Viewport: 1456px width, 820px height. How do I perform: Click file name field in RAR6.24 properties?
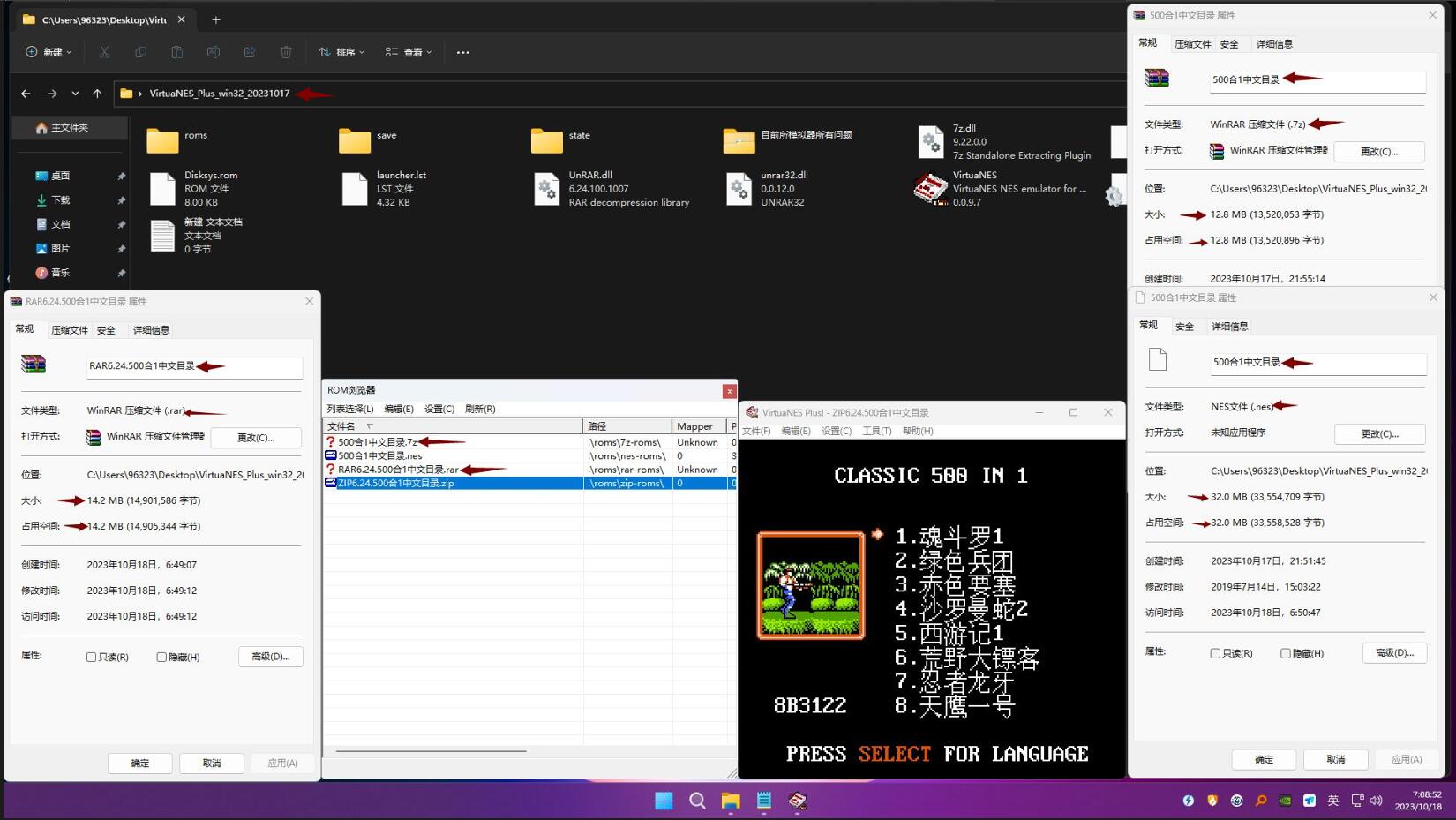point(194,366)
